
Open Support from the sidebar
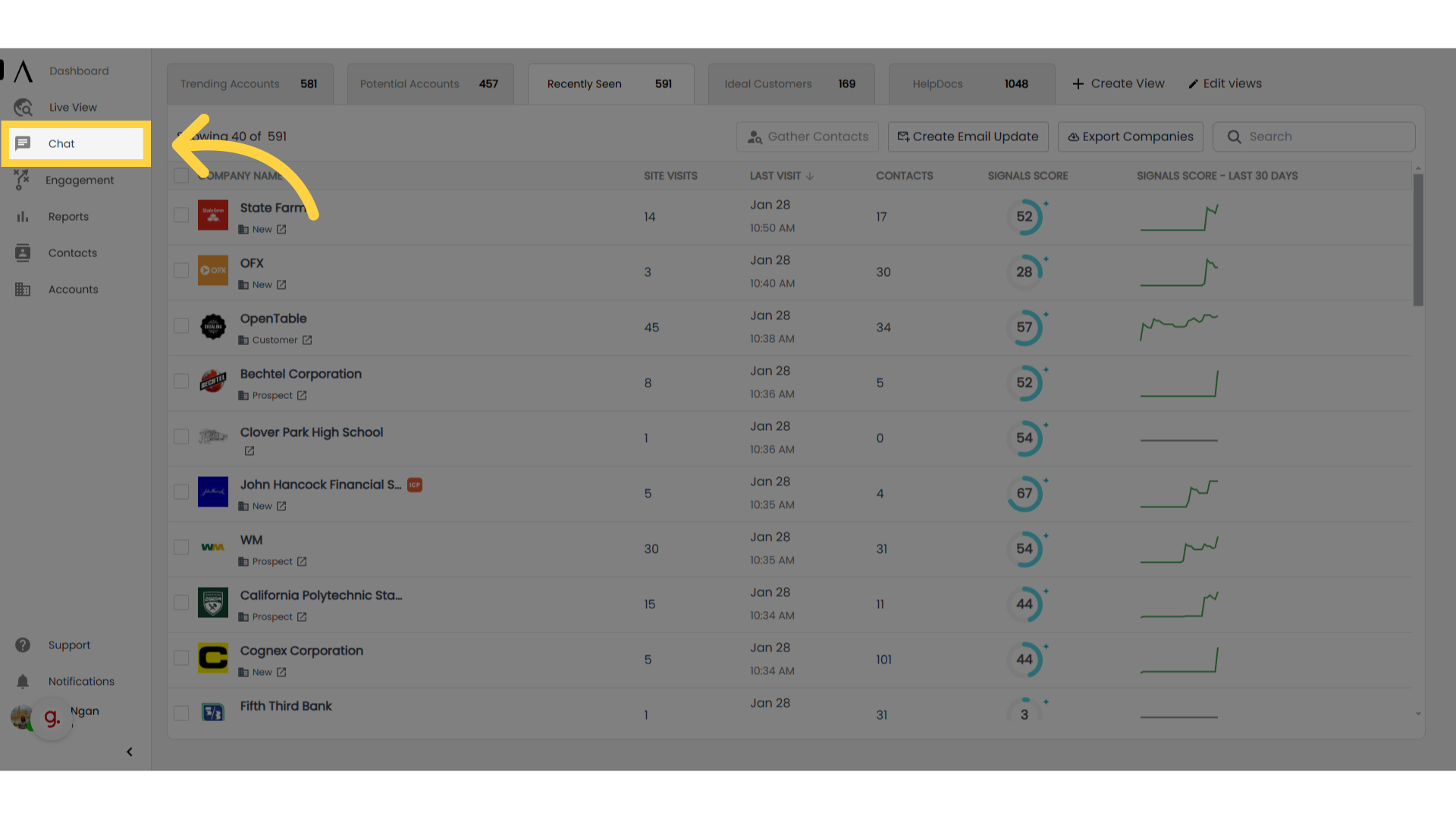tap(69, 645)
